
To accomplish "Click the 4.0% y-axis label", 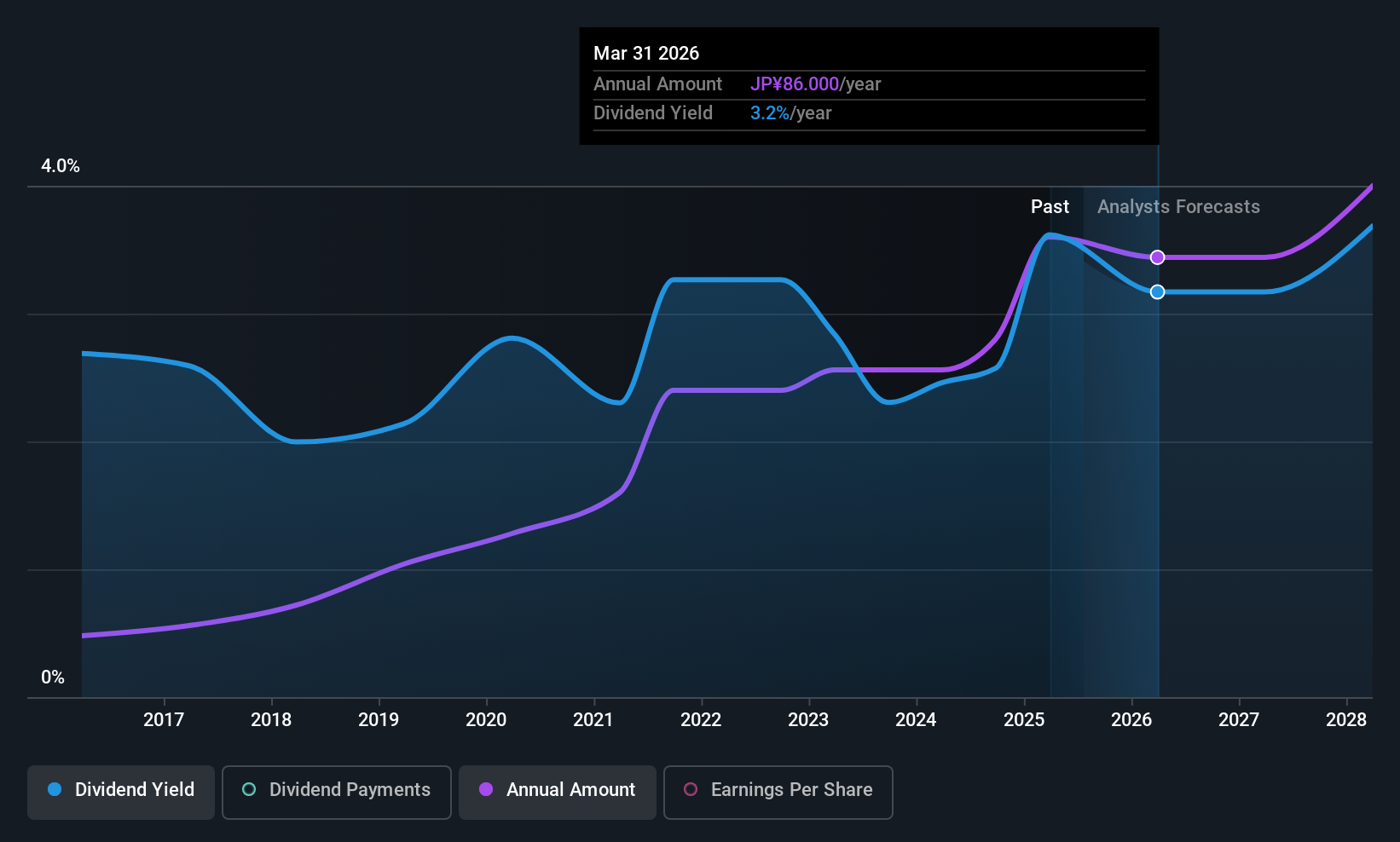I will [61, 166].
